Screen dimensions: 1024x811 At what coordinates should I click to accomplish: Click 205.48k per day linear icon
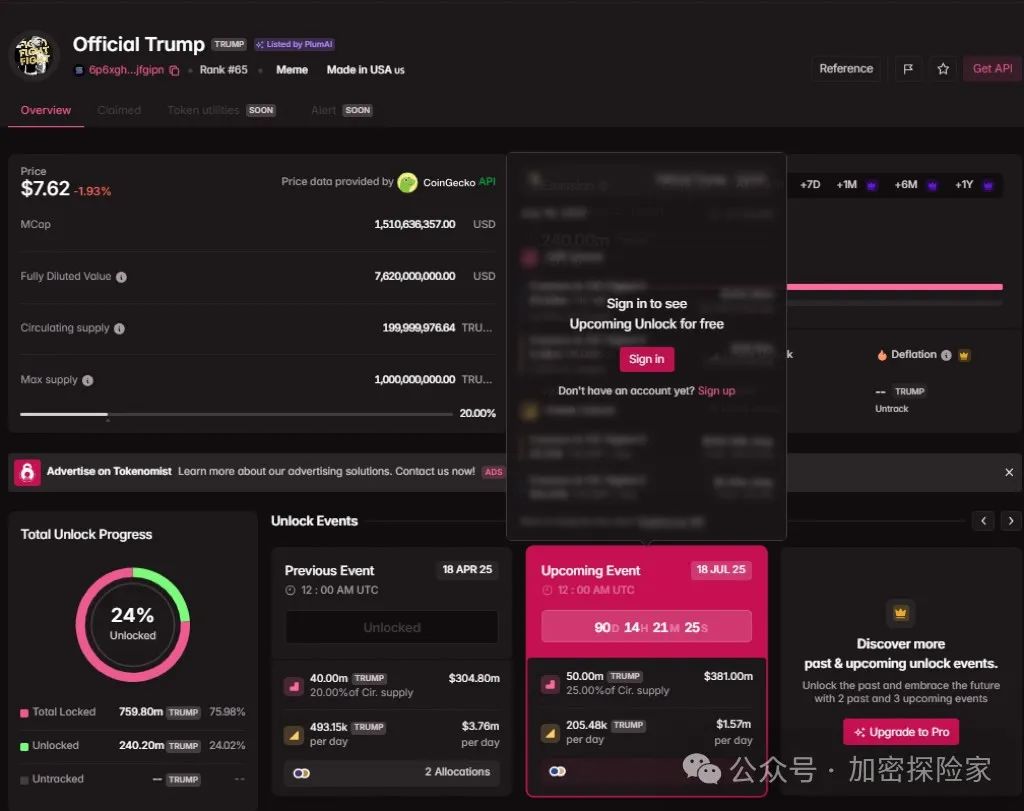click(x=550, y=733)
